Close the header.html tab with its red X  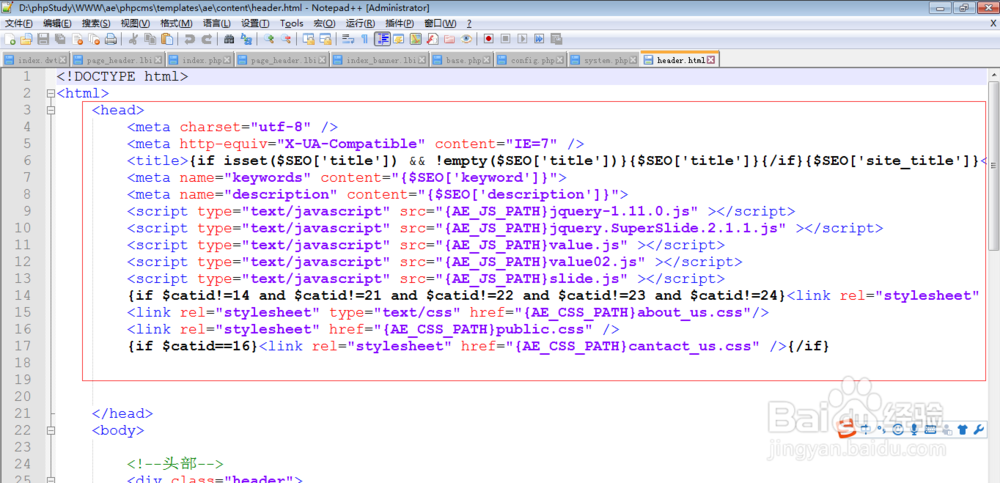(x=710, y=61)
